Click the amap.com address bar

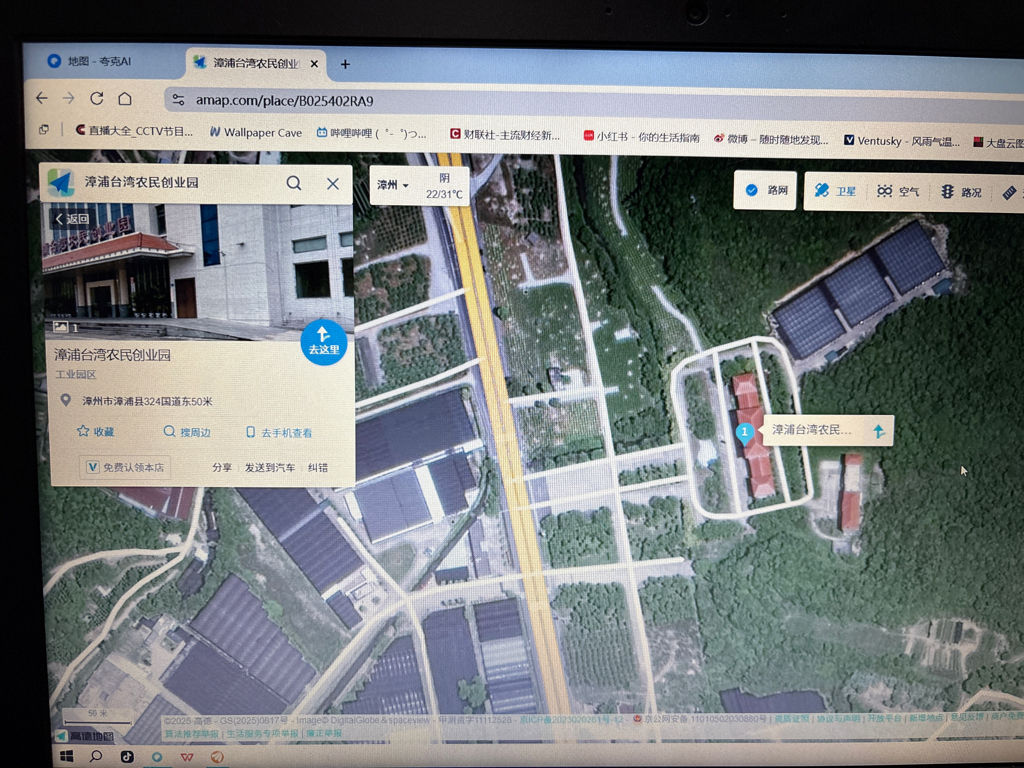click(588, 103)
